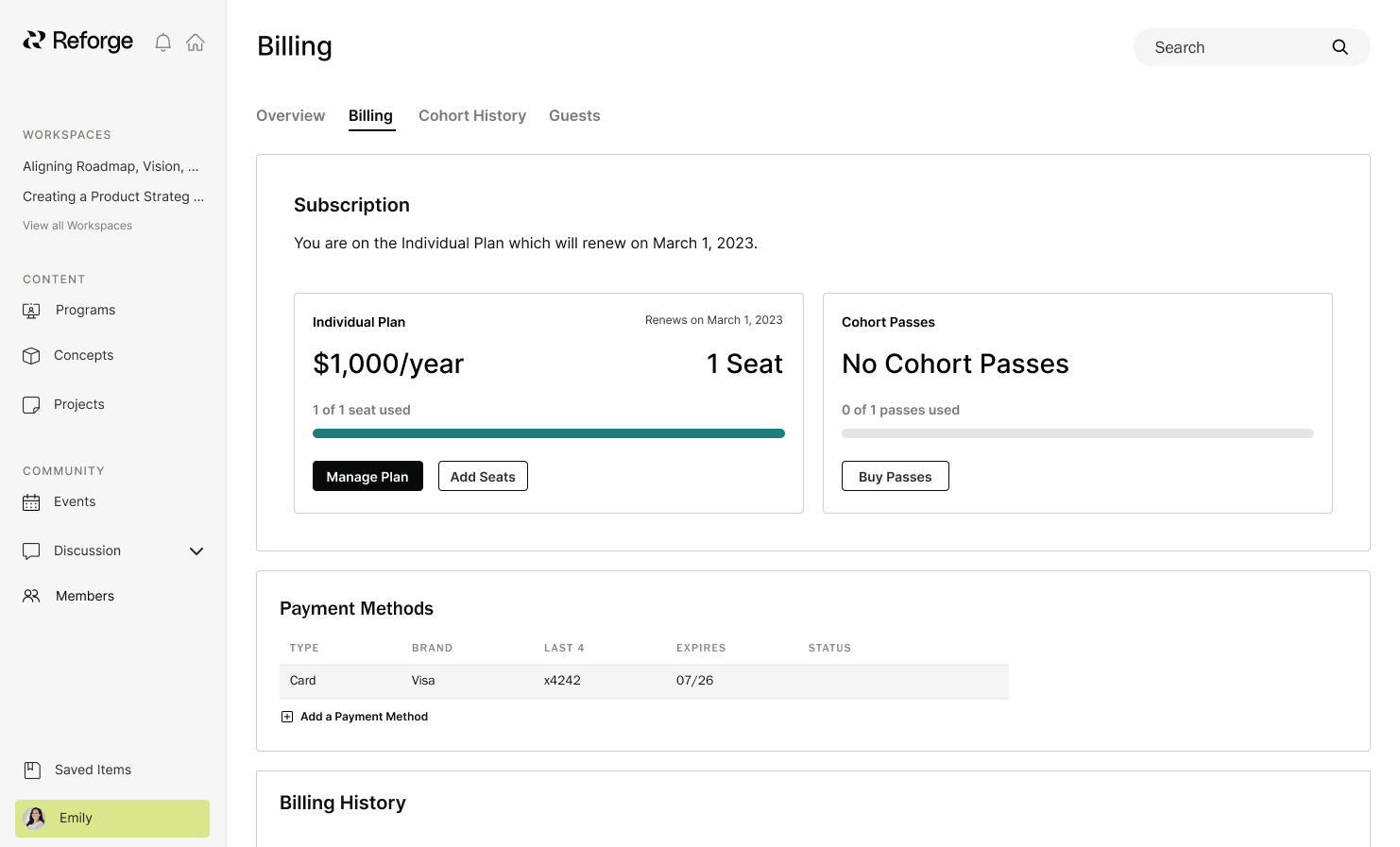
Task: Open Aligning Roadmap, Vision workspace
Action: (111, 166)
